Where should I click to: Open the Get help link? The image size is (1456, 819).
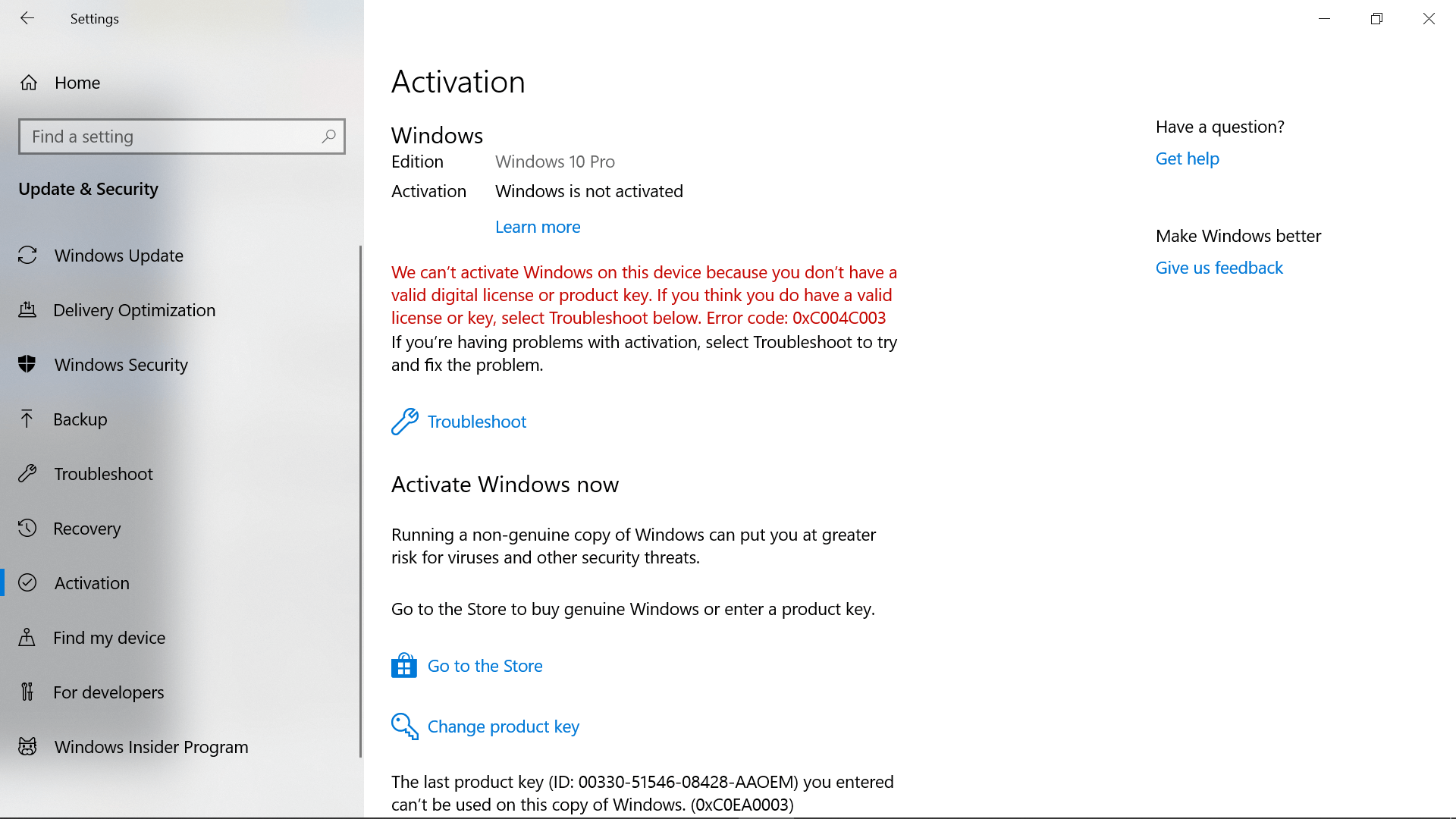click(1187, 158)
